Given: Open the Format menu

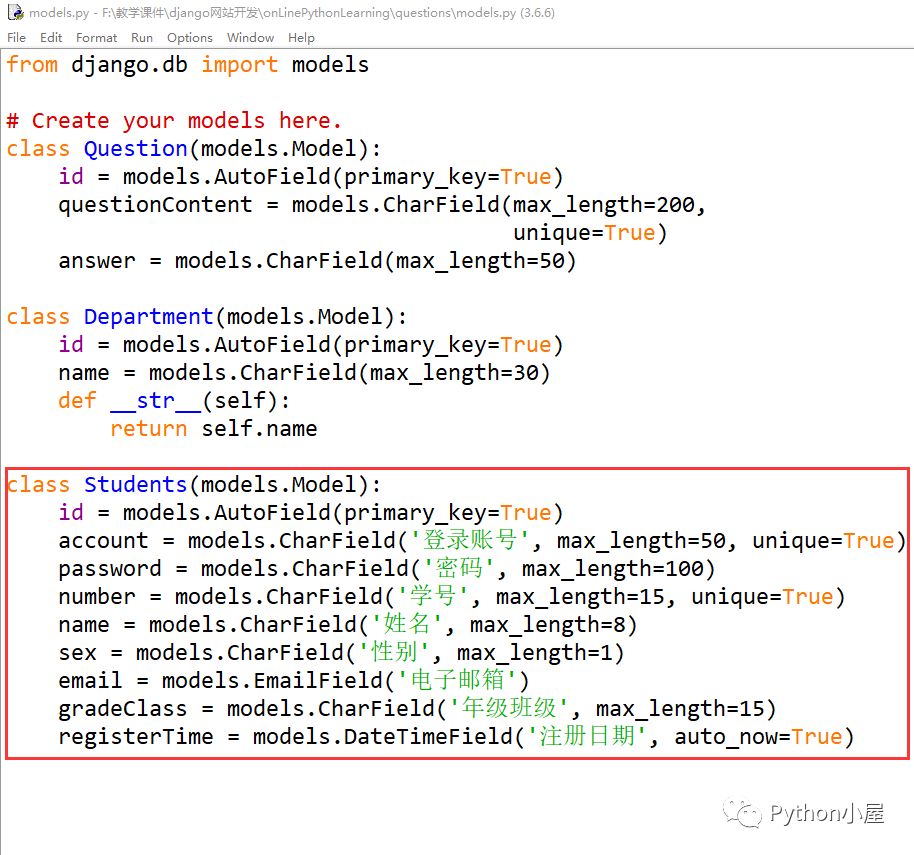Looking at the screenshot, I should (x=96, y=38).
